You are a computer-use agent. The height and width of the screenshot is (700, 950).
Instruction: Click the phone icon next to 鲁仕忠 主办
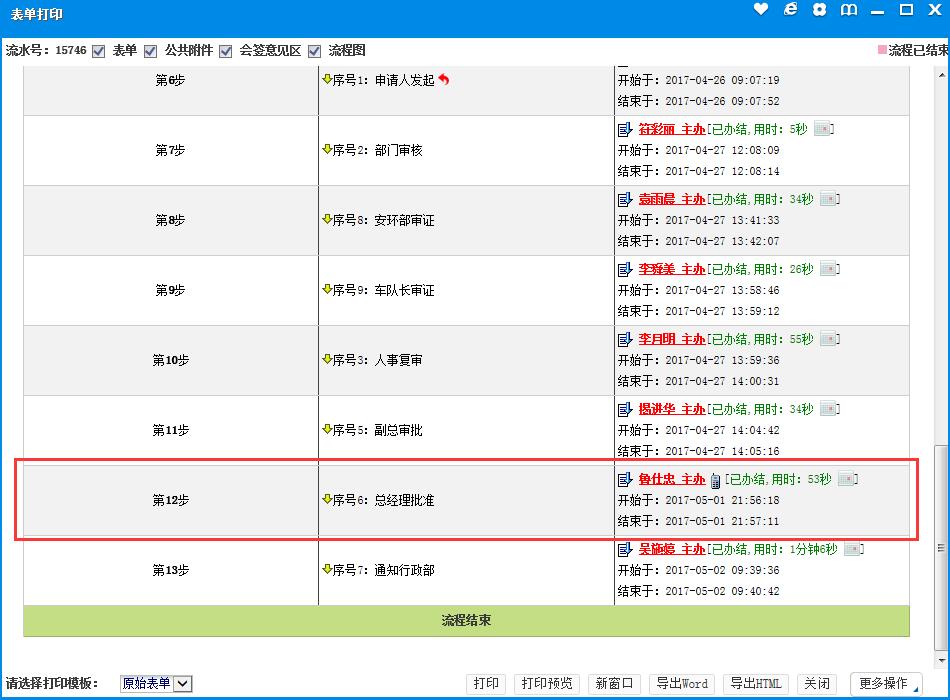(x=715, y=480)
